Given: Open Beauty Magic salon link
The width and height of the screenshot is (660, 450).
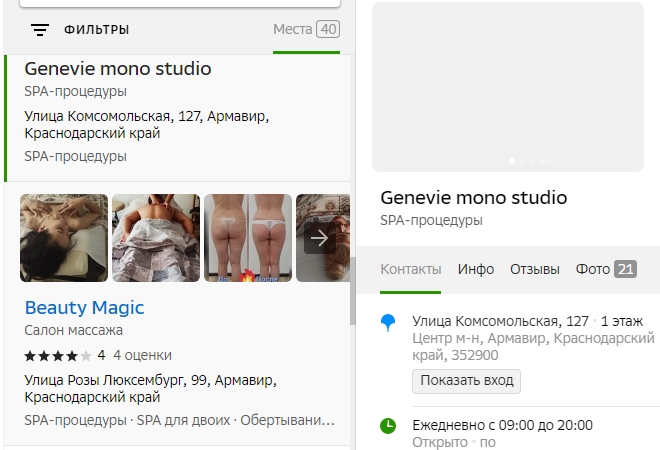Looking at the screenshot, I should pyautogui.click(x=84, y=308).
